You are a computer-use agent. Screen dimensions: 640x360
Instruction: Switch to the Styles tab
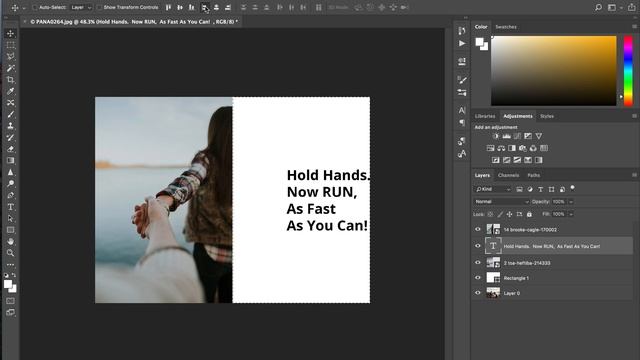[547, 116]
